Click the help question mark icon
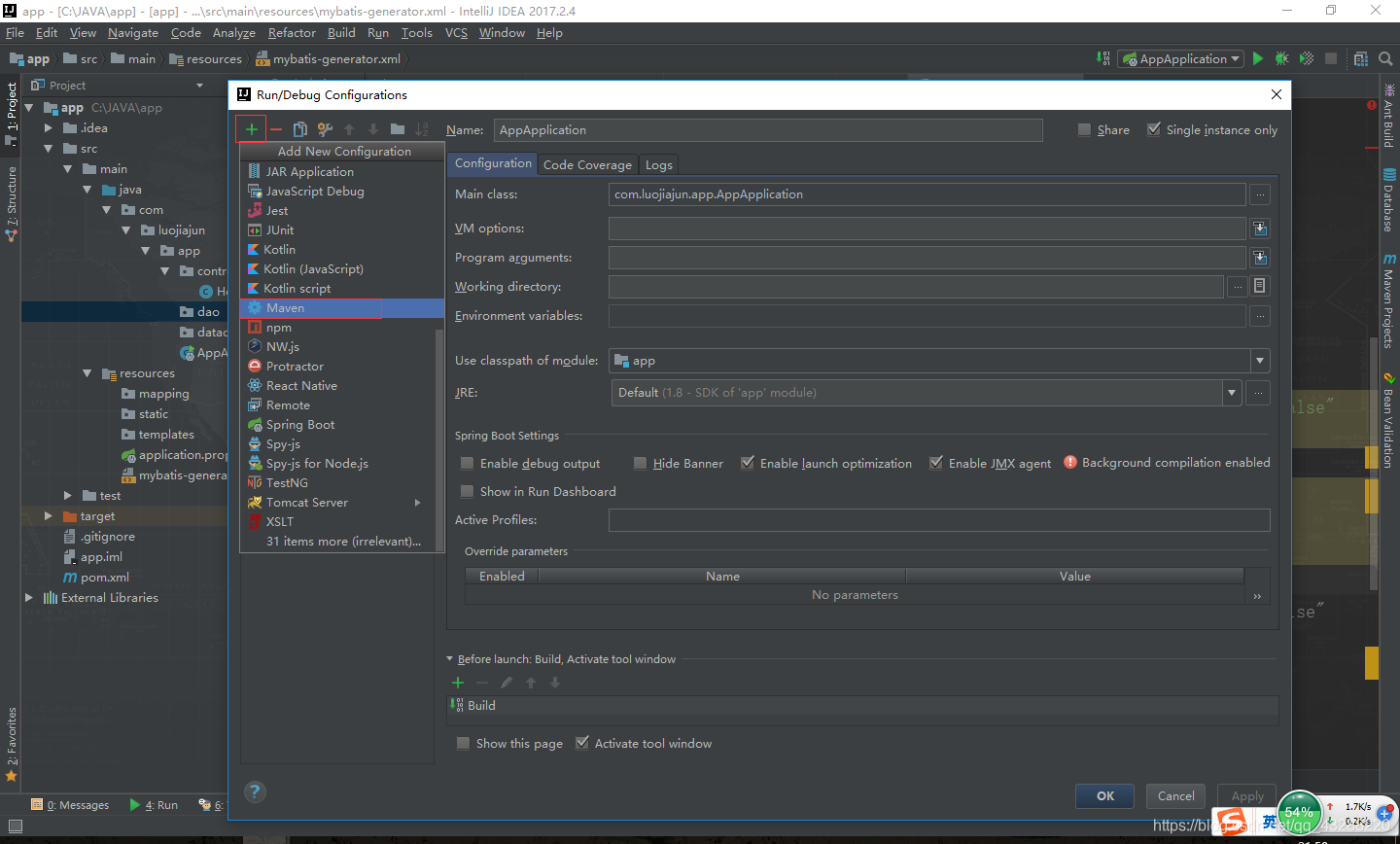Image resolution: width=1400 pixels, height=844 pixels. tap(255, 792)
